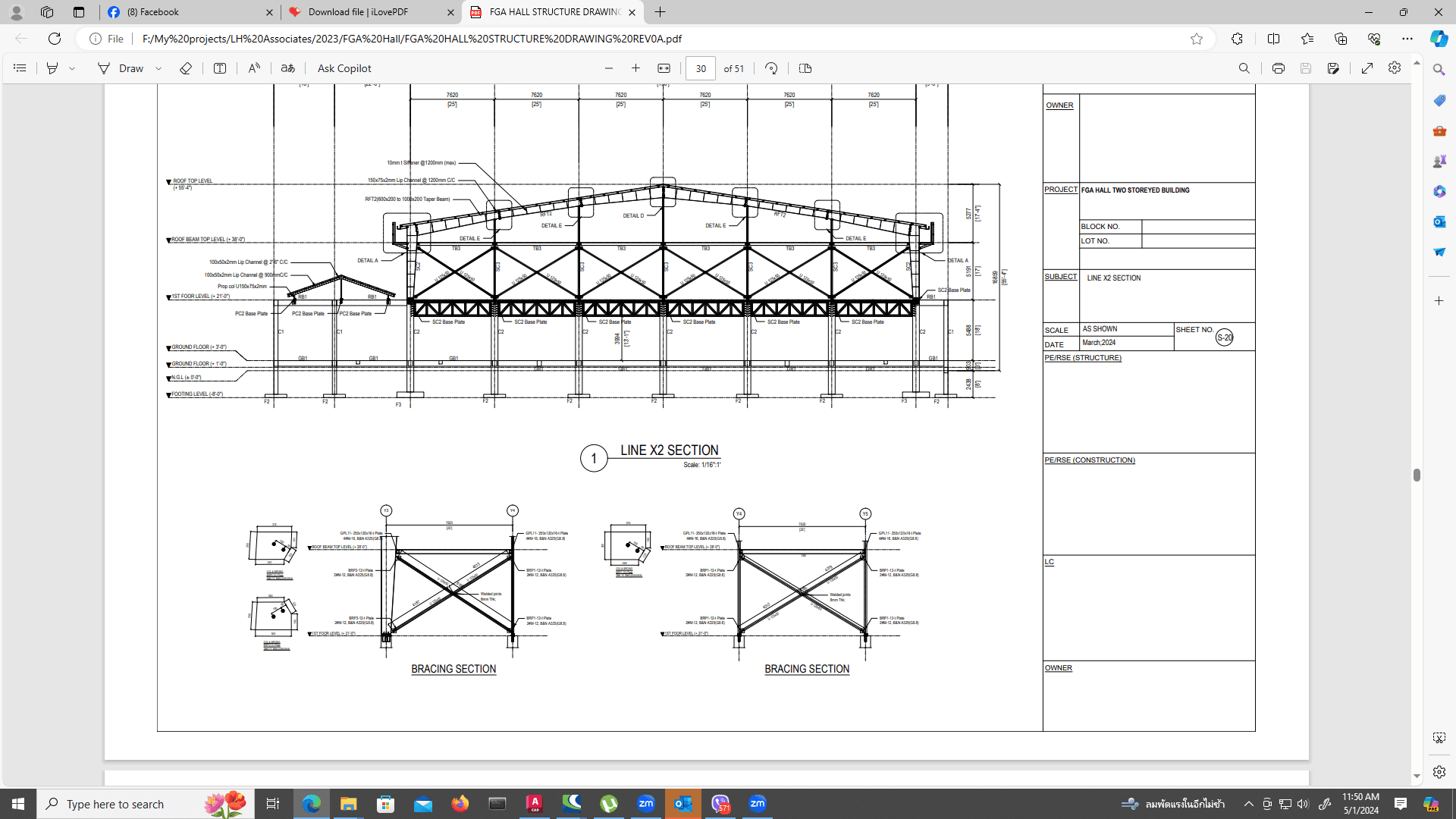Image resolution: width=1456 pixels, height=819 pixels.
Task: Open the Tab actions menu
Action: tap(79, 12)
